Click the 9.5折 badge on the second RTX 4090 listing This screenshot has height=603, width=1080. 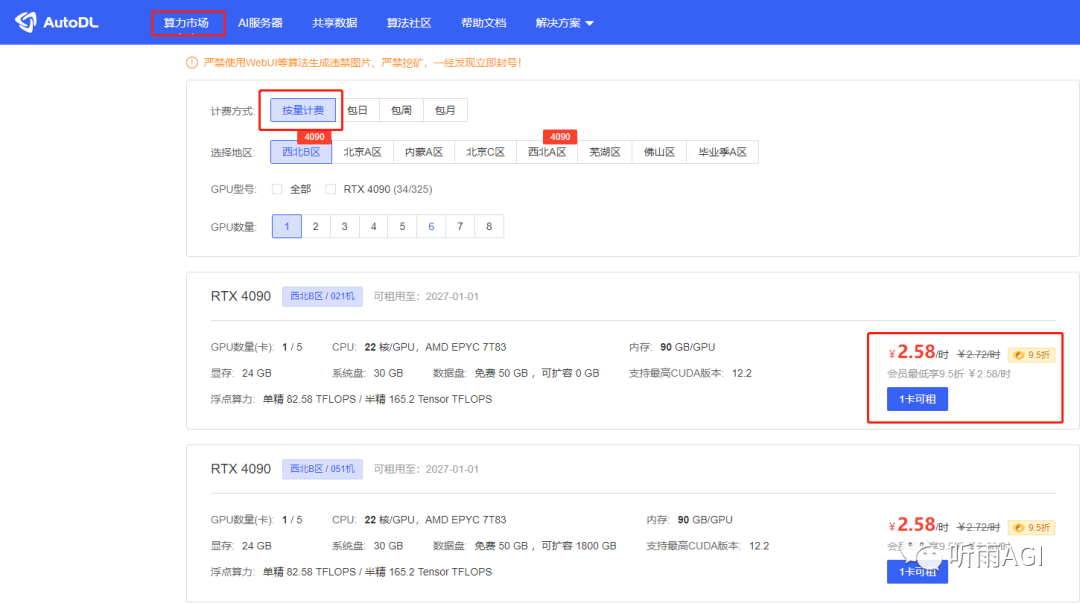tap(1031, 525)
